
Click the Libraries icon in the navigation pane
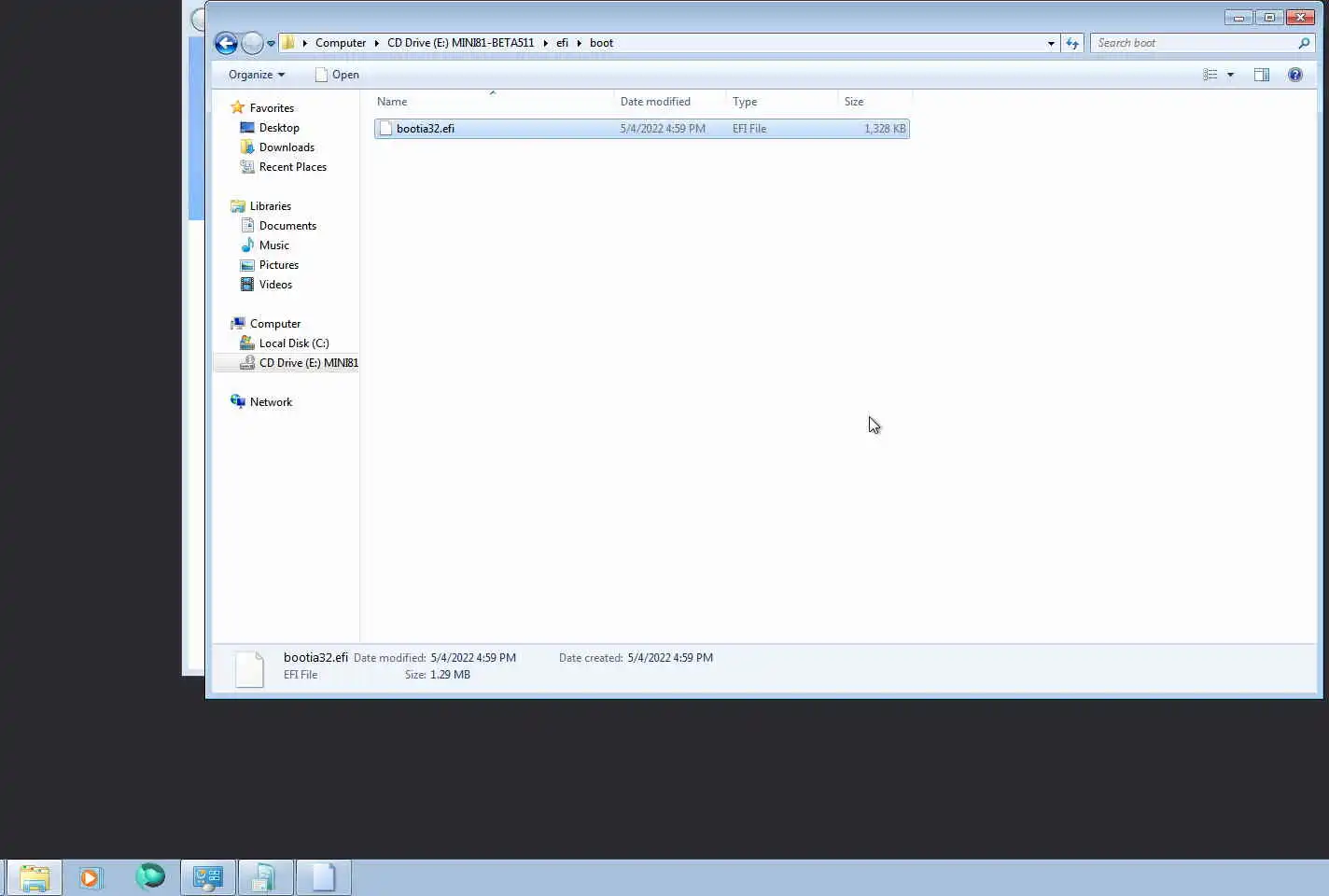click(238, 206)
